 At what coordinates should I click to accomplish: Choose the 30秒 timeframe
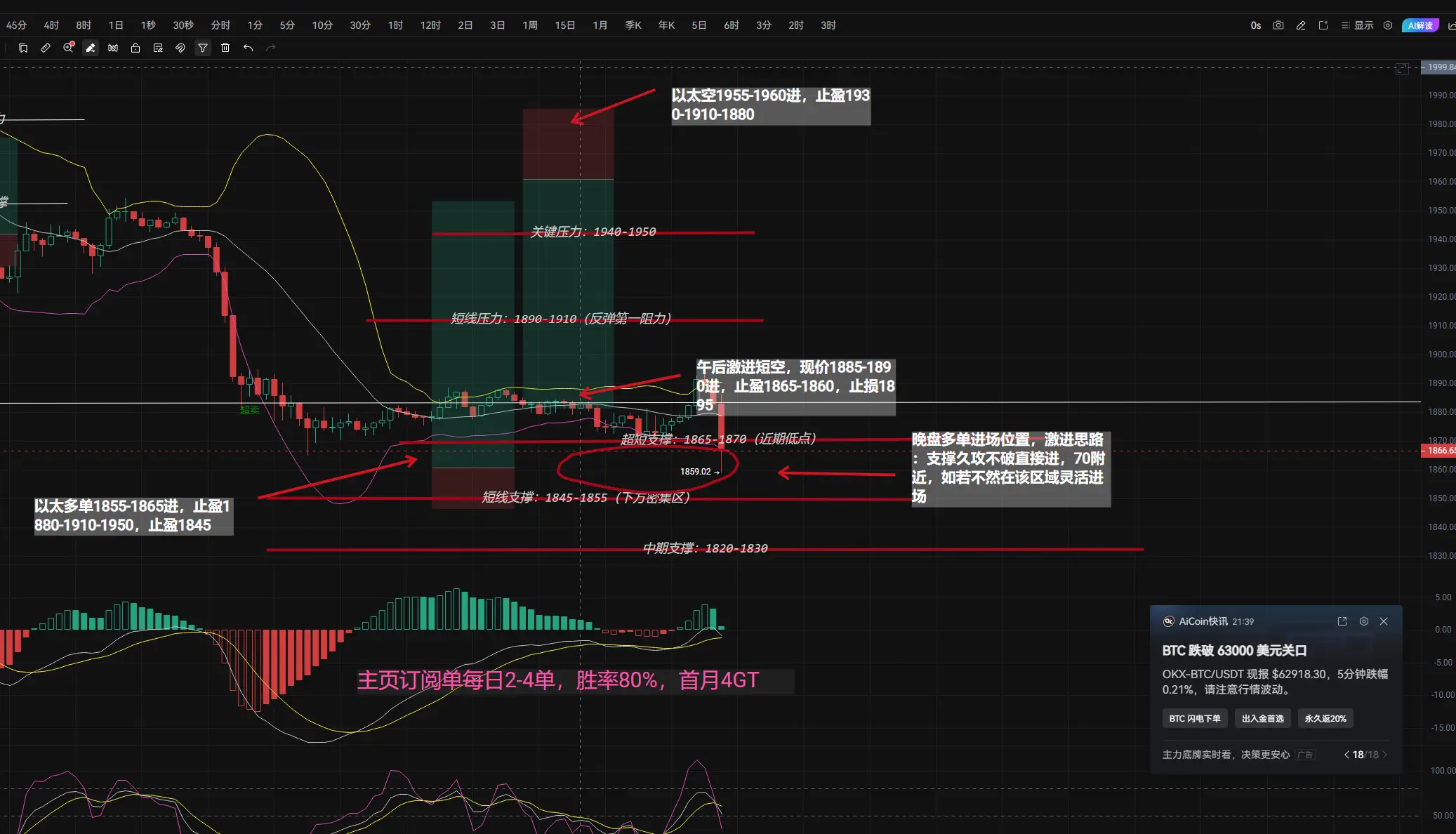point(183,25)
